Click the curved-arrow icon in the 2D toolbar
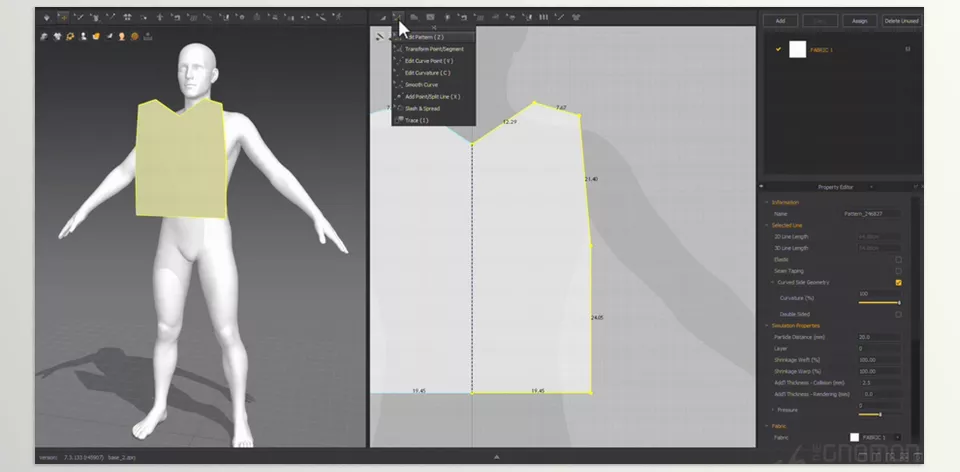The image size is (960, 472). click(x=463, y=17)
